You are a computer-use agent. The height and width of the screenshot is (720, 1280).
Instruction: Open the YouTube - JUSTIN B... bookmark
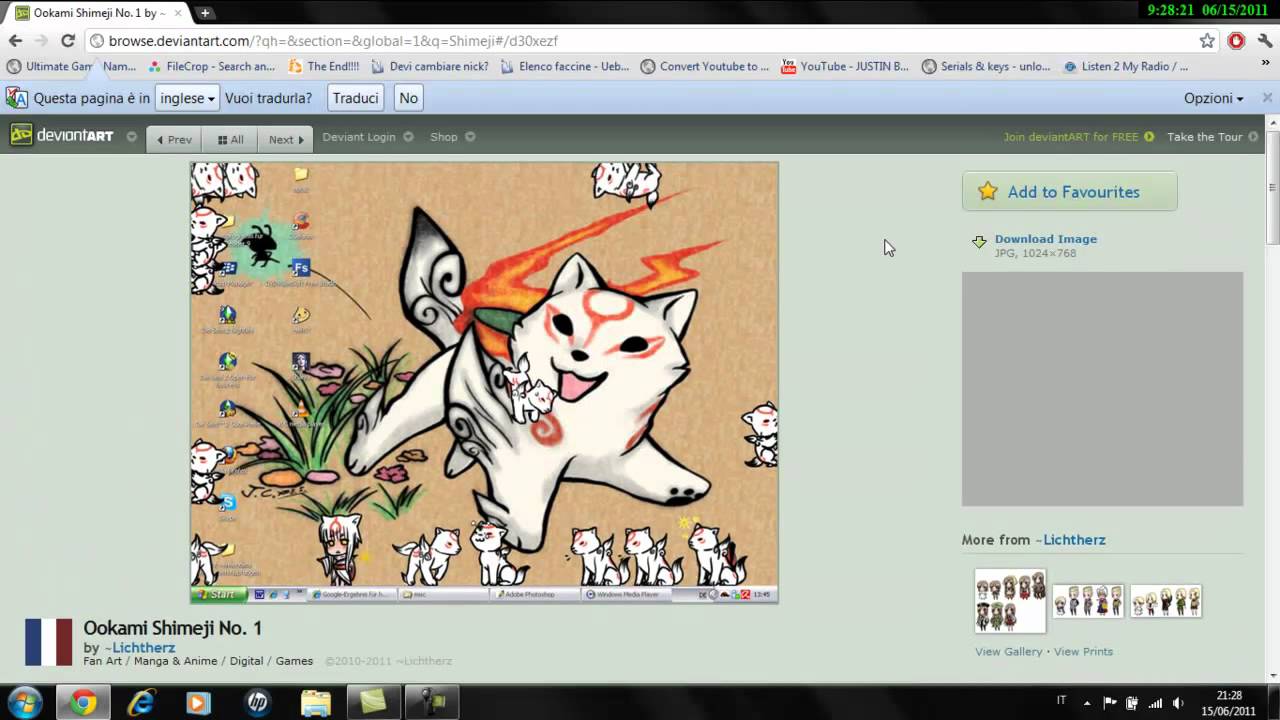click(x=845, y=66)
